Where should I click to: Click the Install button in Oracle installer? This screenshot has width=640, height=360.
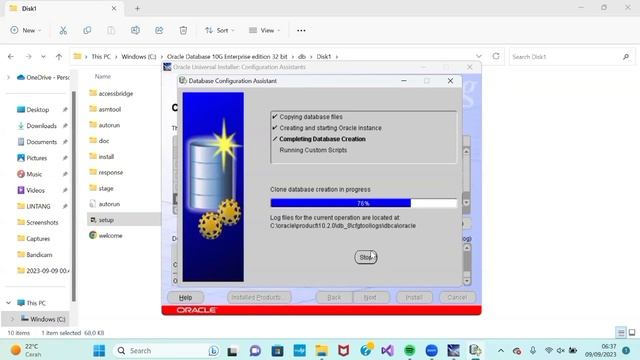pos(414,298)
